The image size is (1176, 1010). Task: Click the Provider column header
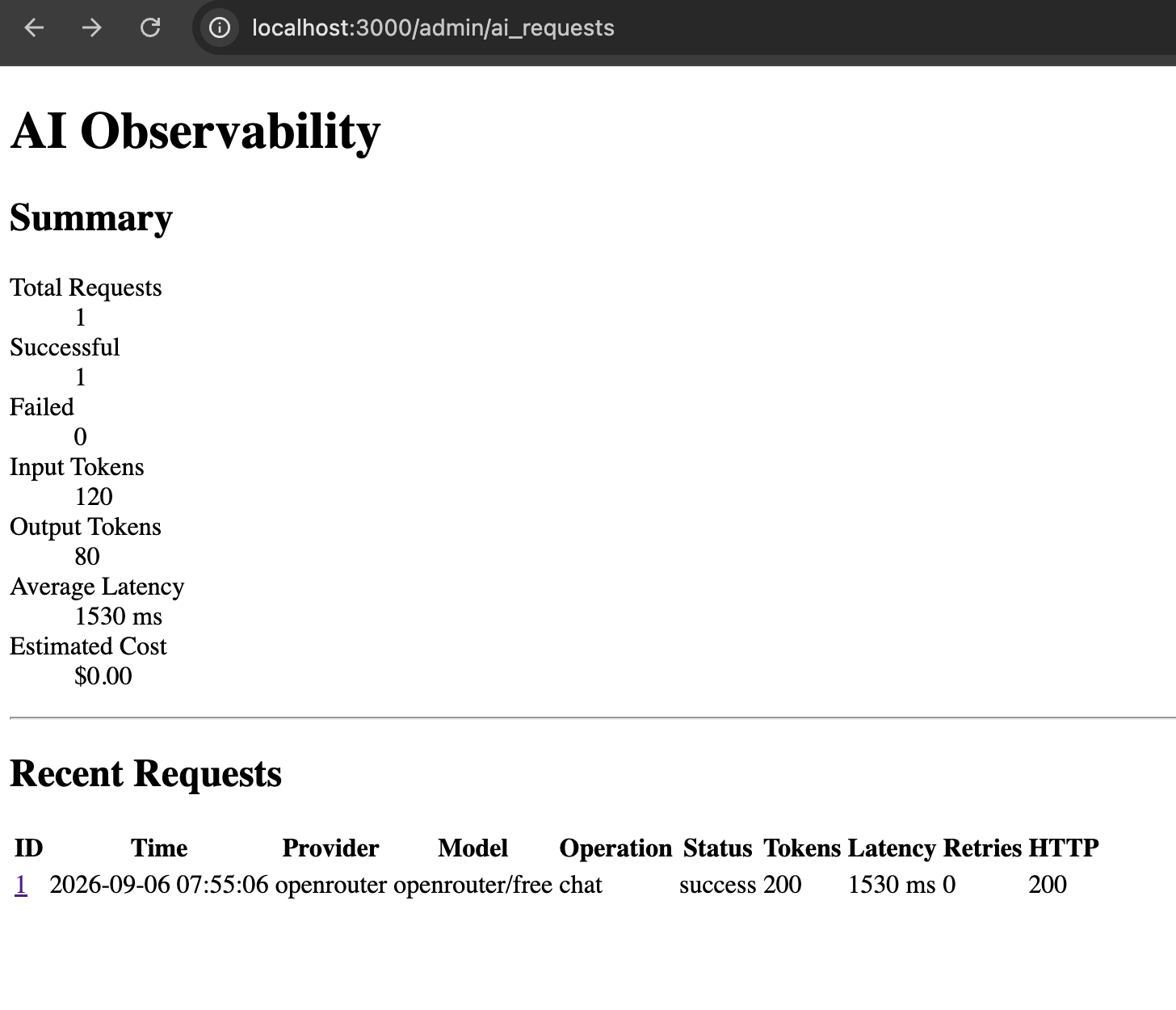coord(330,848)
